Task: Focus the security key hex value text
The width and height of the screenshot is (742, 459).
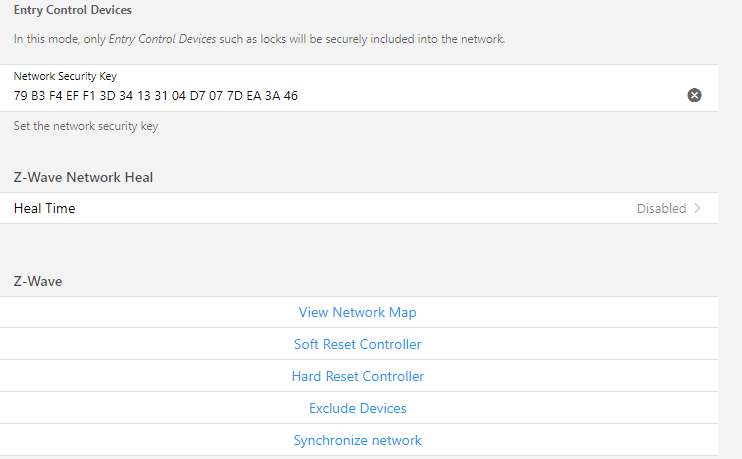Action: tap(155, 96)
